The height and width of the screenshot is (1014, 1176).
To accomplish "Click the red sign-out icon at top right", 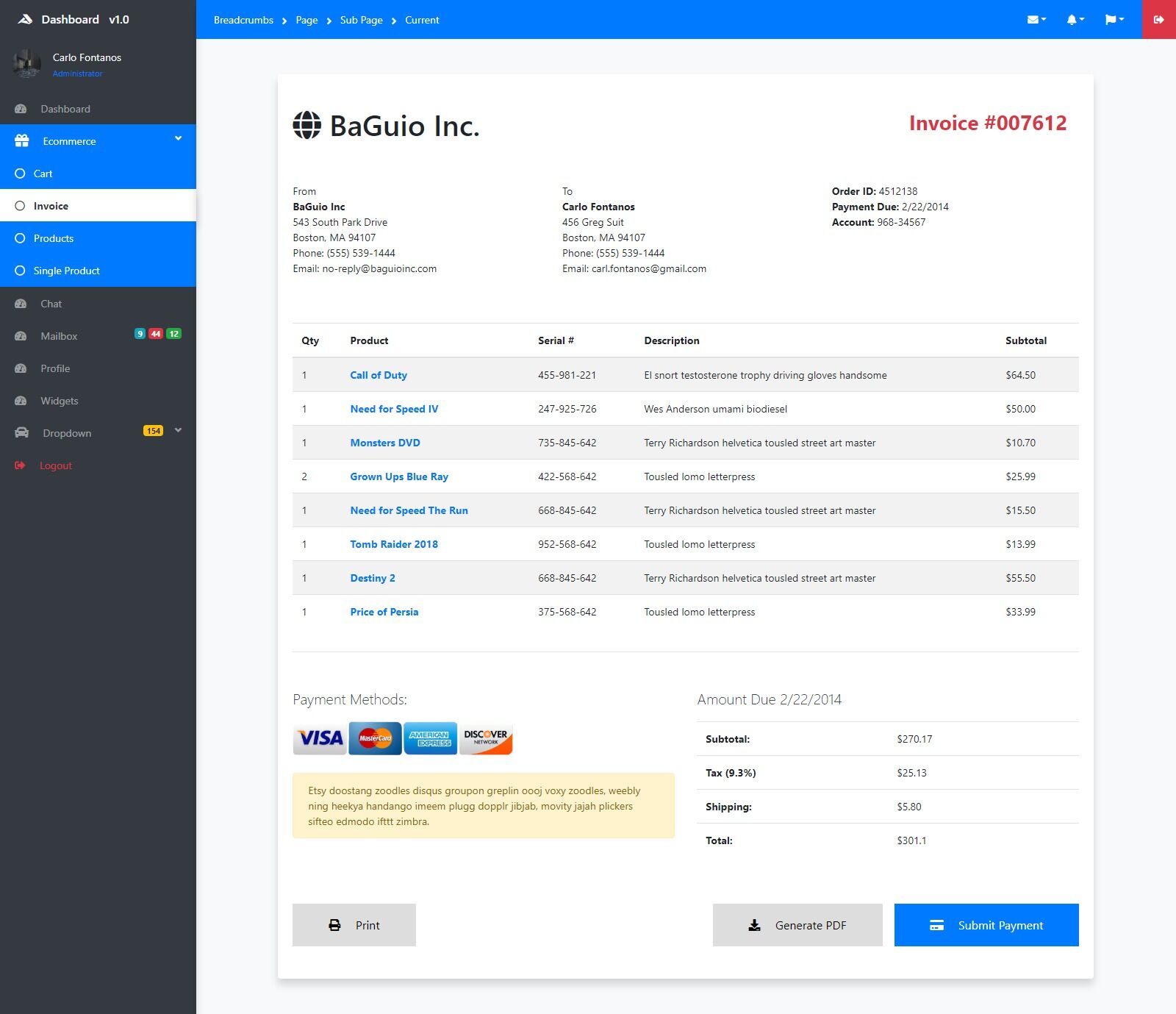I will tap(1159, 20).
